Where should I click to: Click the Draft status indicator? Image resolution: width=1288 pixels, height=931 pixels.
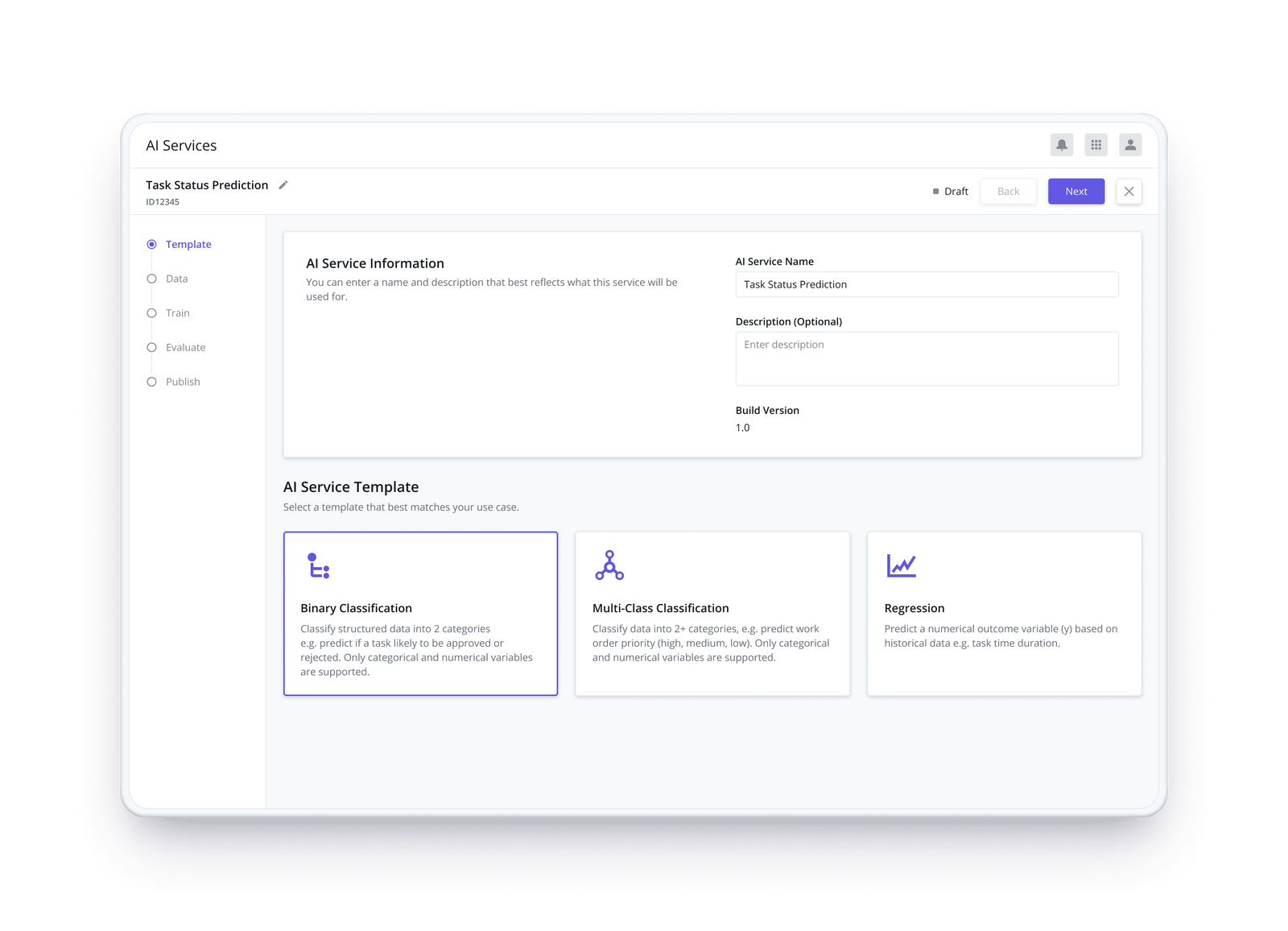(951, 192)
